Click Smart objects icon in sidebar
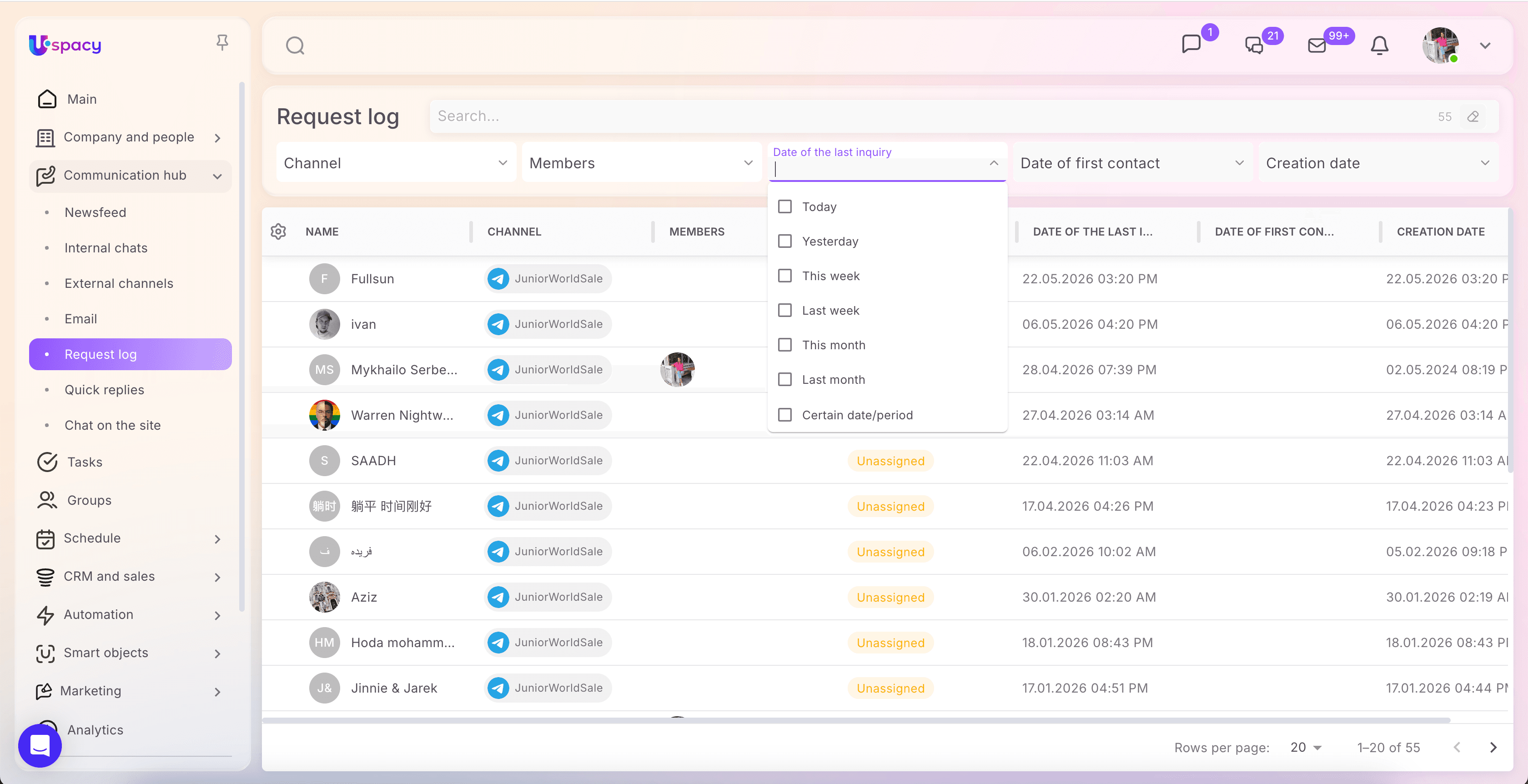 [45, 653]
